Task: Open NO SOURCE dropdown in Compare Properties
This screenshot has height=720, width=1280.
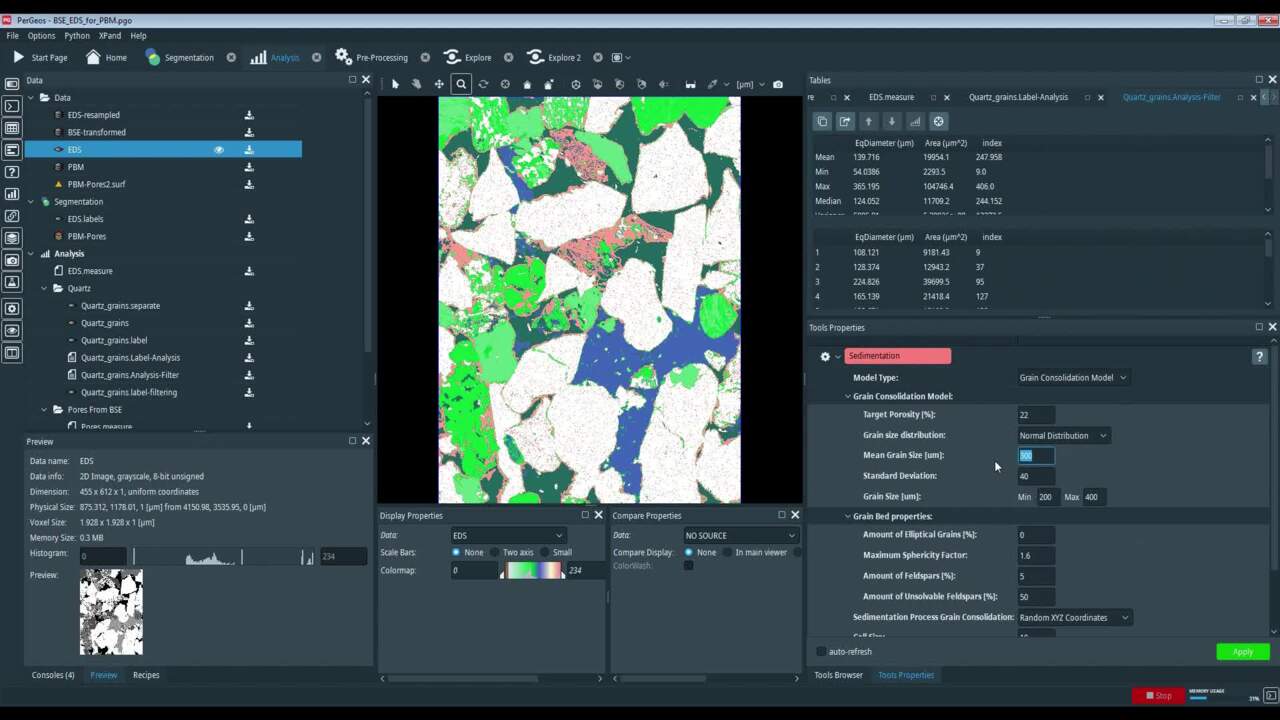Action: 740,536
